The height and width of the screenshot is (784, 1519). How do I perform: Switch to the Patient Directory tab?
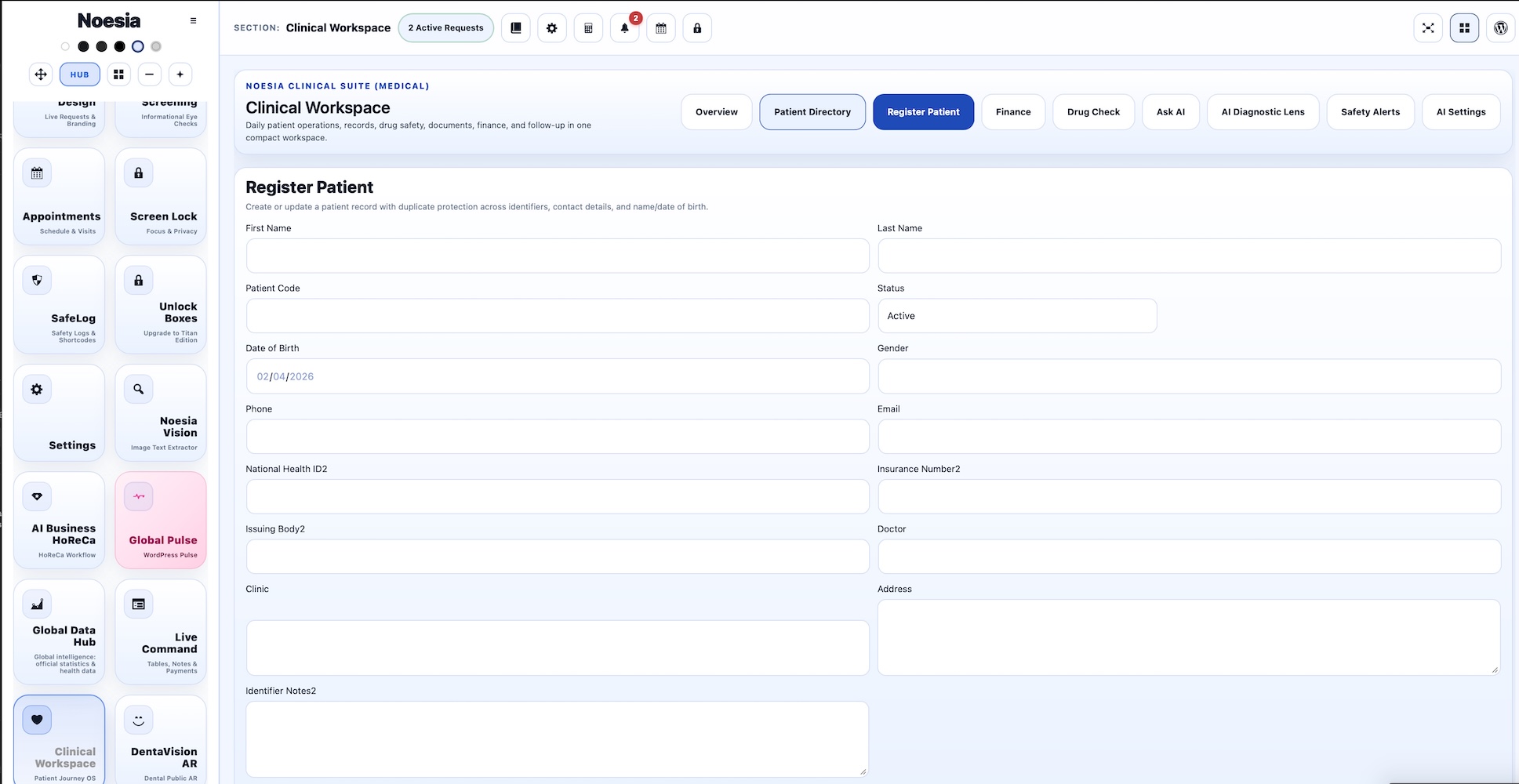[x=812, y=112]
